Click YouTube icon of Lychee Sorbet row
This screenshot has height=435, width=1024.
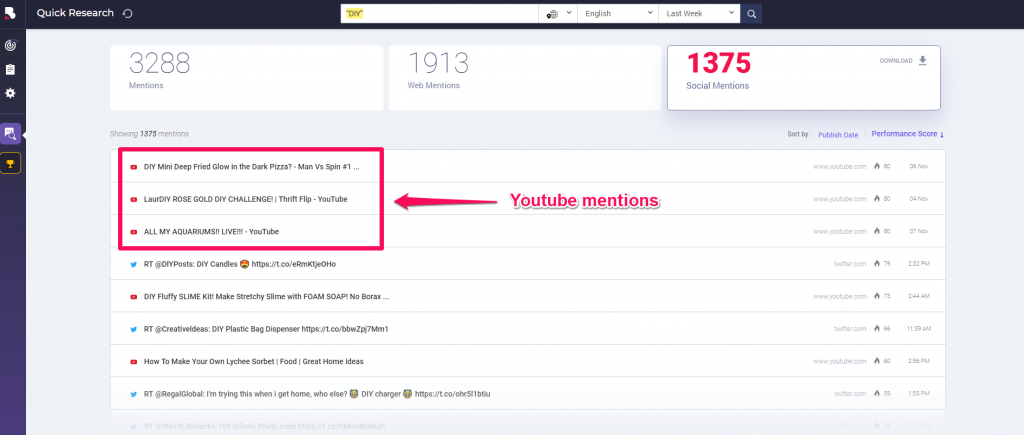pos(133,361)
